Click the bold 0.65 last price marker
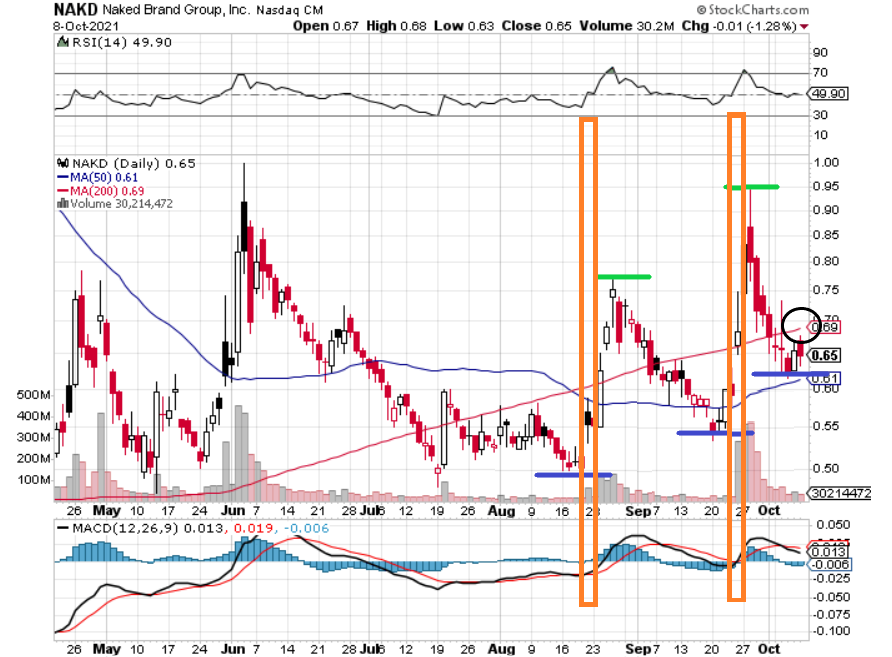Viewport: 892px width, 657px height. pyautogui.click(x=824, y=356)
